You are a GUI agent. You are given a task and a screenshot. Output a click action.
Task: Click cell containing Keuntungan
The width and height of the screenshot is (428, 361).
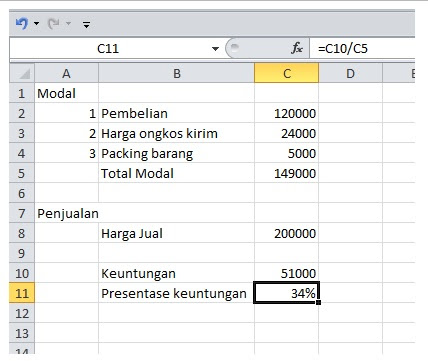[176, 273]
